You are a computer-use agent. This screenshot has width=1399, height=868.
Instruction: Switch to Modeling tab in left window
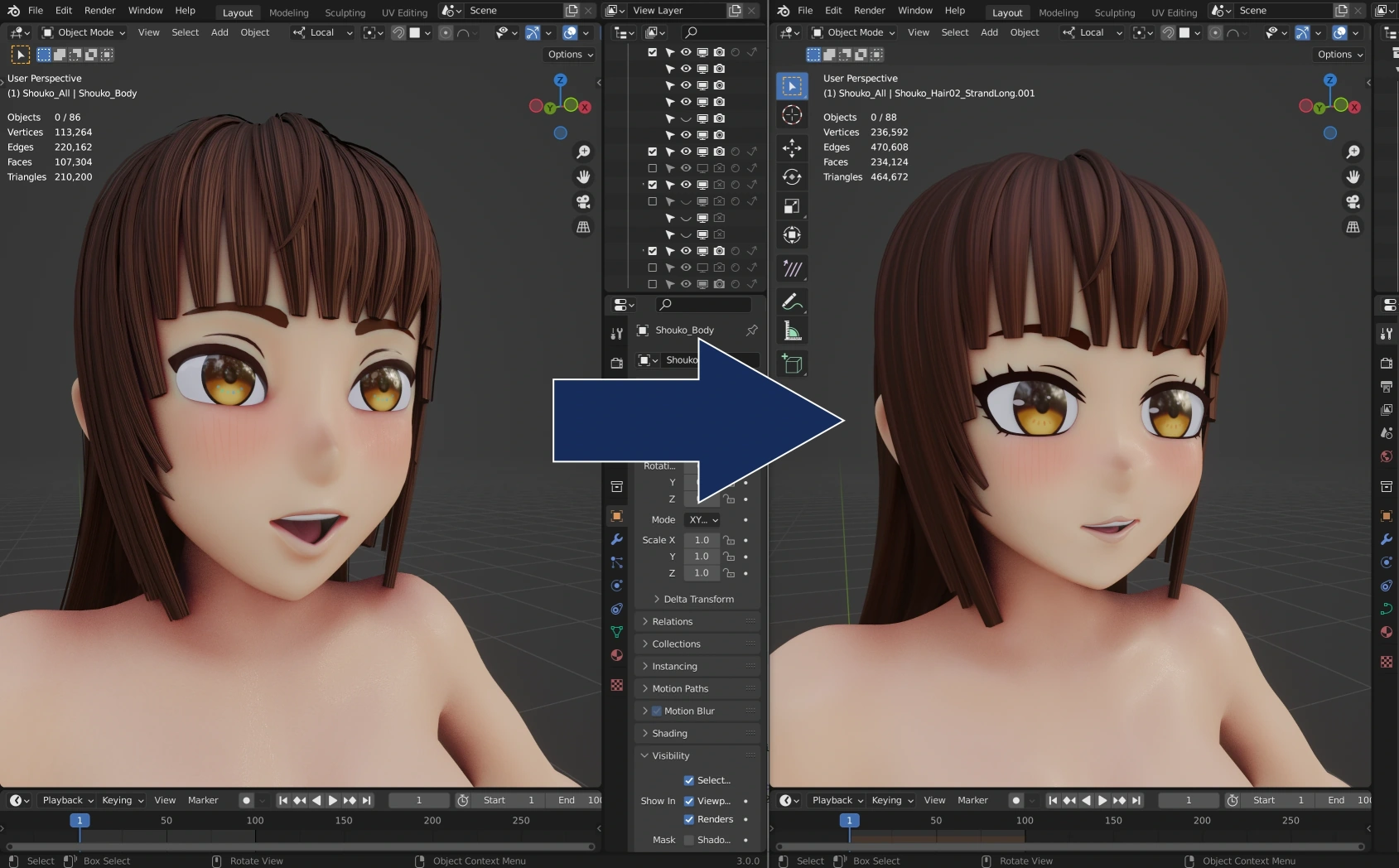pos(288,12)
